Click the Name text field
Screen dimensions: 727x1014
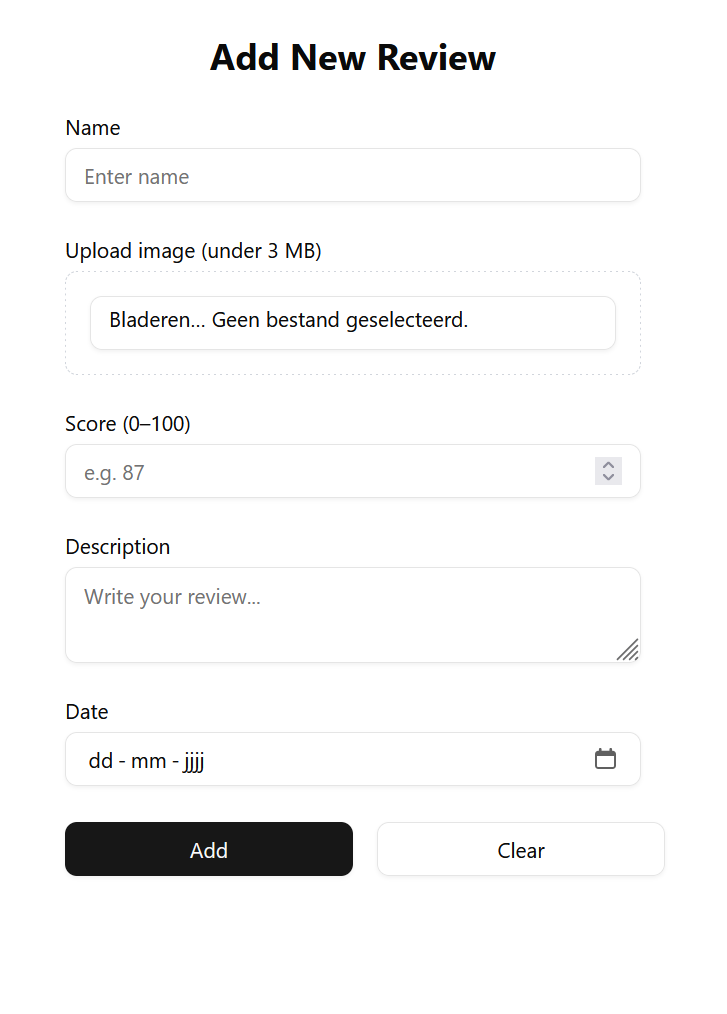point(352,176)
